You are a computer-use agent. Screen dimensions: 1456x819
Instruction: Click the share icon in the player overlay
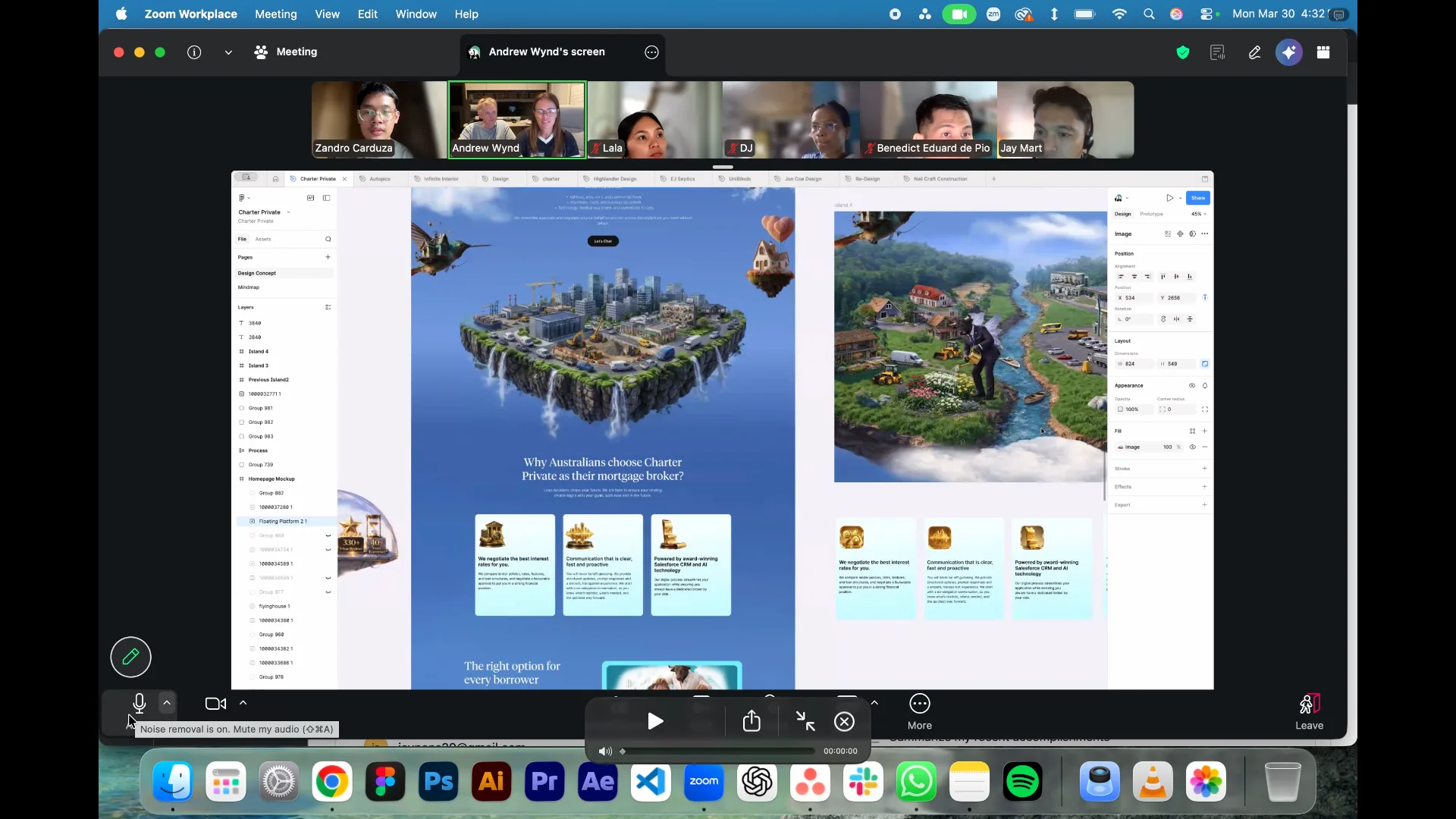pyautogui.click(x=752, y=721)
